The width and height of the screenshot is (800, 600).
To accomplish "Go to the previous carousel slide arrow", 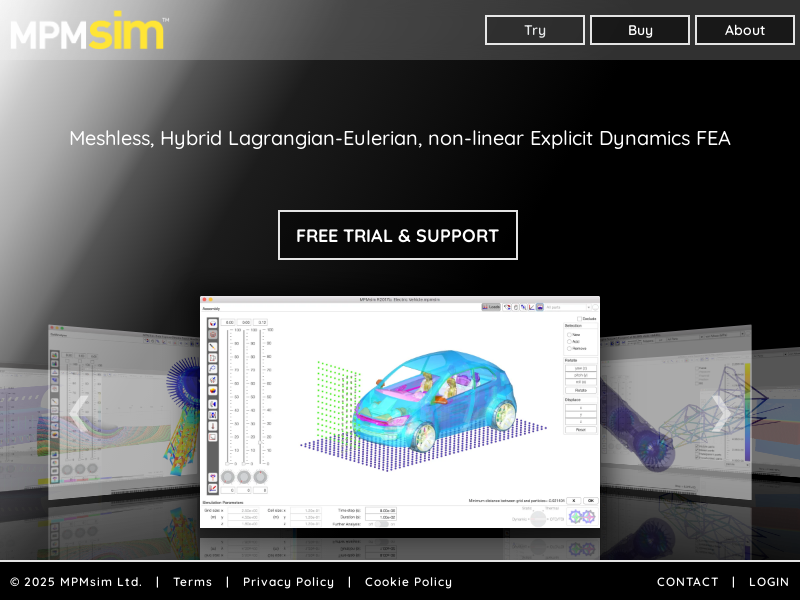I will [78, 413].
